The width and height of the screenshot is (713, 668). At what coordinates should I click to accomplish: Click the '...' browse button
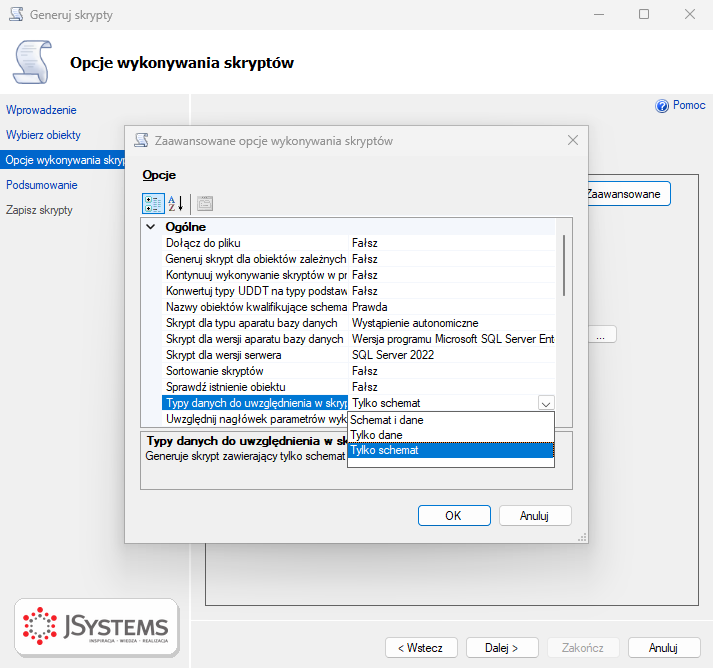coord(603,334)
